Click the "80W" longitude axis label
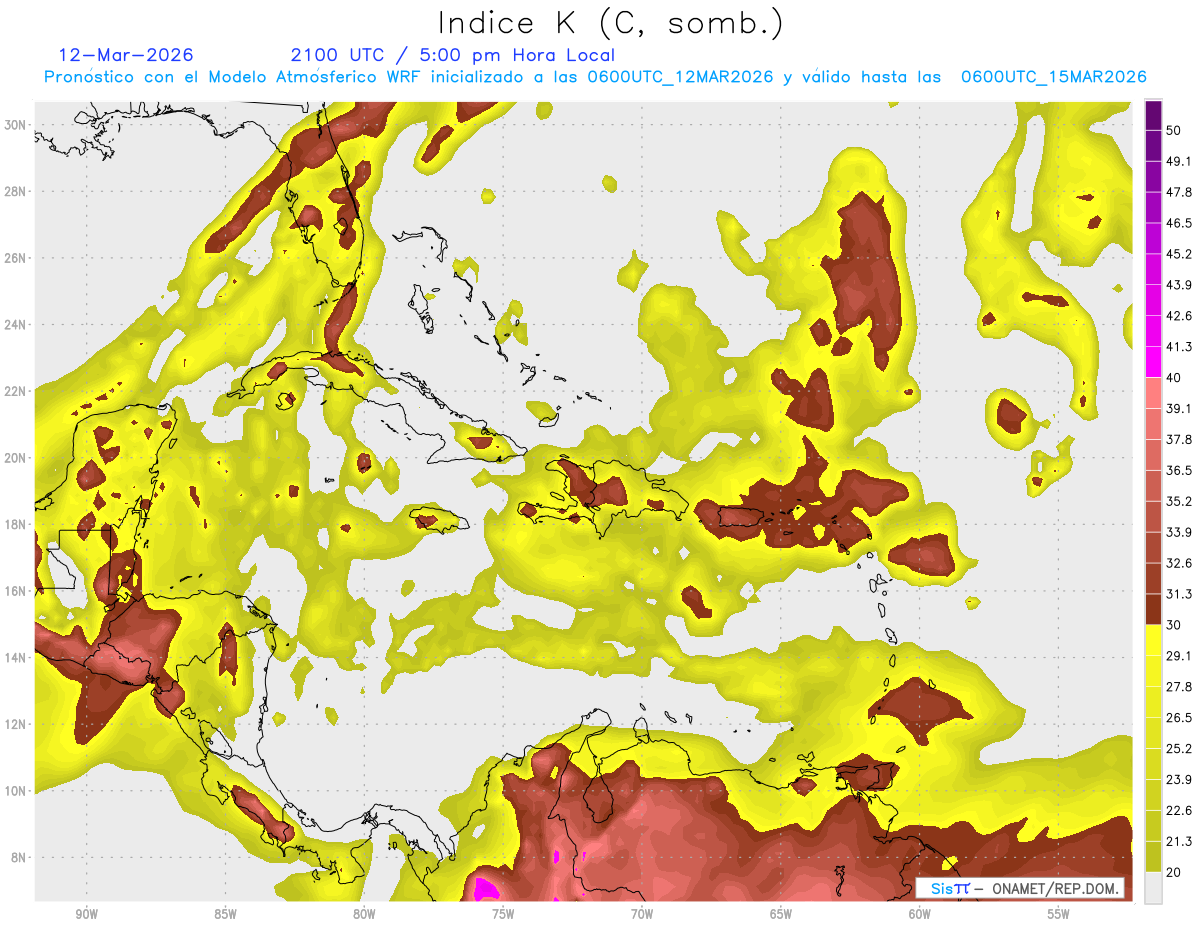 pyautogui.click(x=365, y=914)
